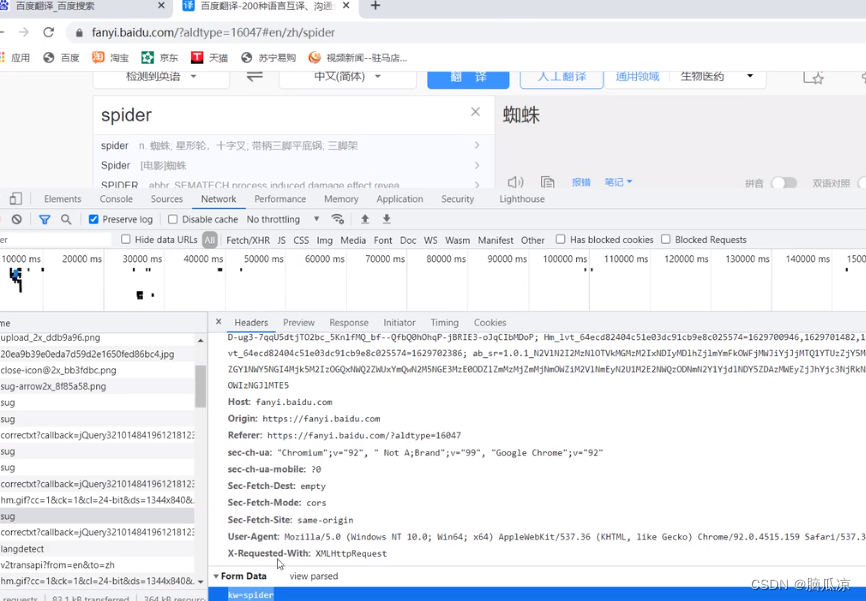Screen dimensions: 866x601
Task: Open the 应用 apps shortcut
Action: tap(15, 57)
